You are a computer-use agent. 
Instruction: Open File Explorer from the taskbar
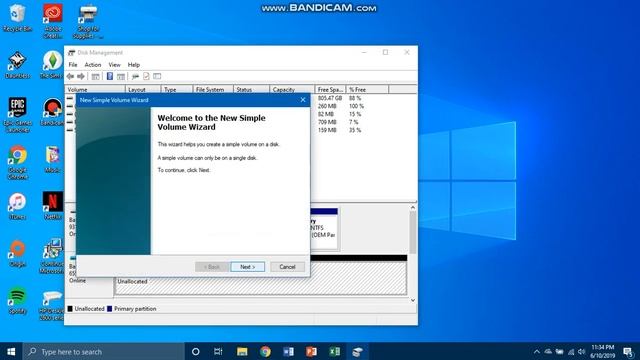[242, 351]
